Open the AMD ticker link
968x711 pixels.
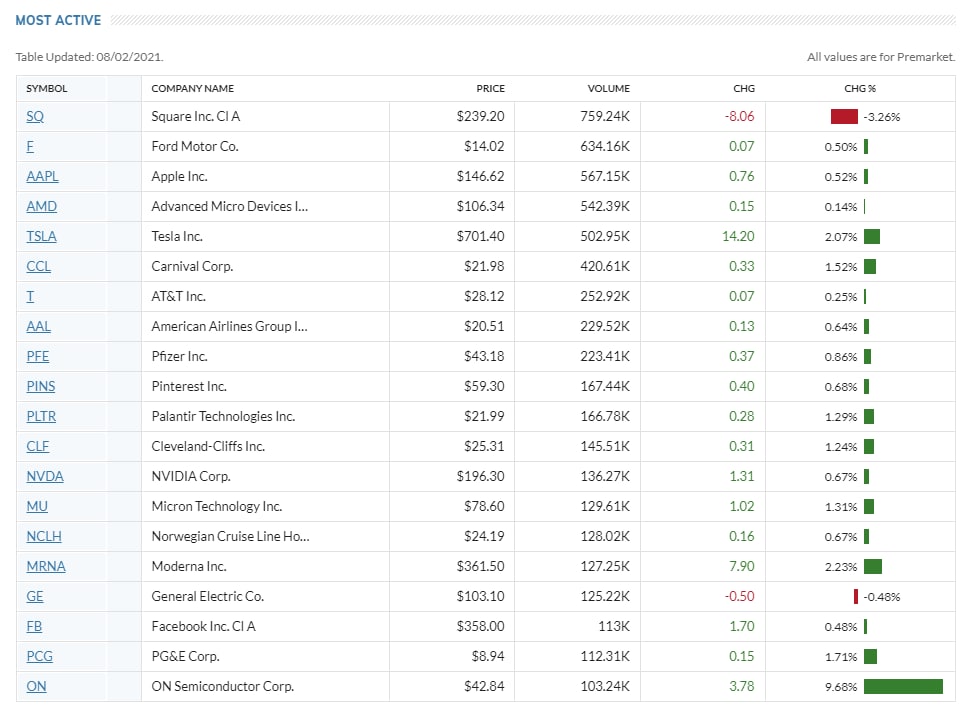(x=41, y=206)
